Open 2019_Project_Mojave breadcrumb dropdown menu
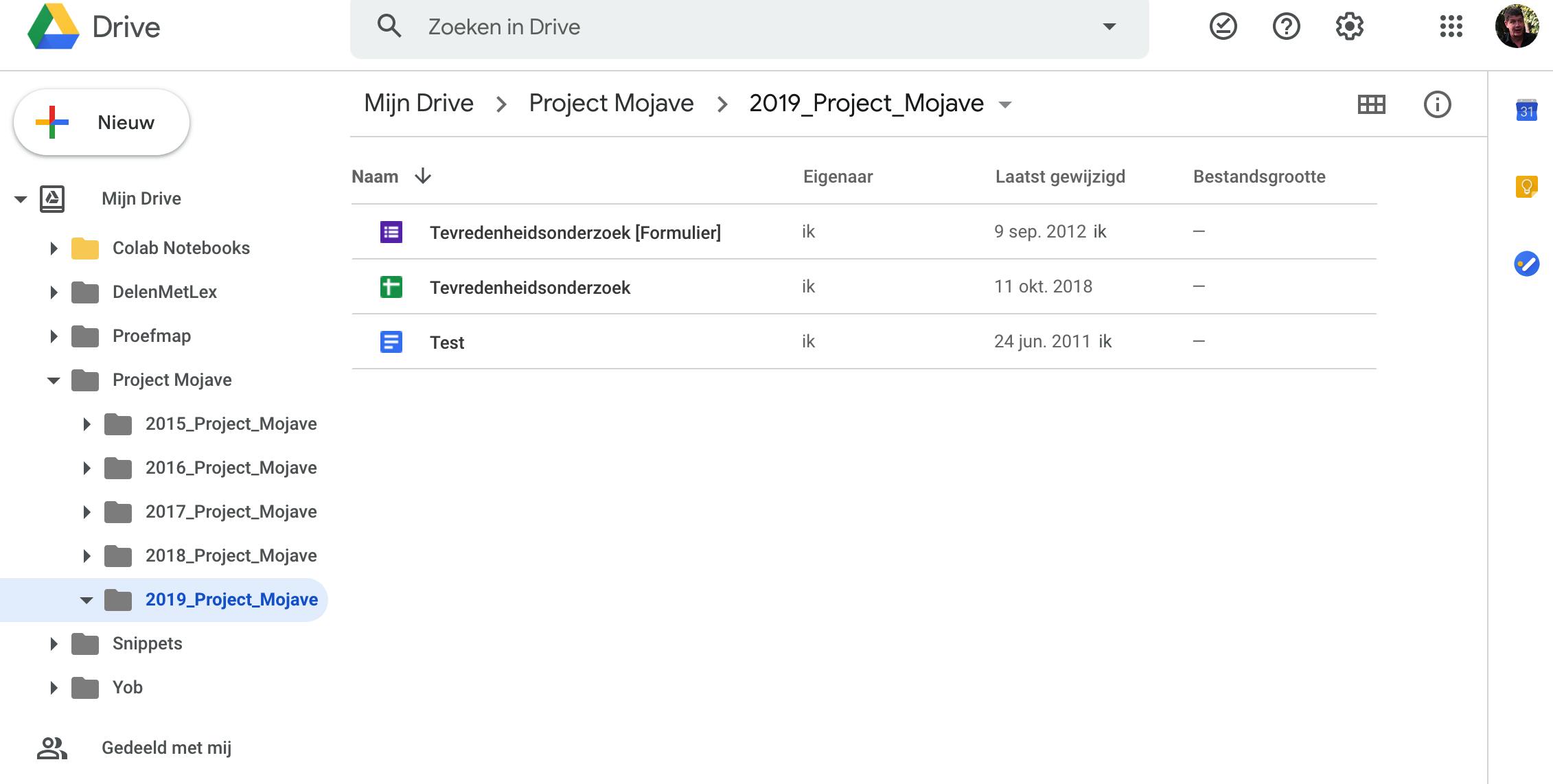1553x784 pixels. [1005, 105]
